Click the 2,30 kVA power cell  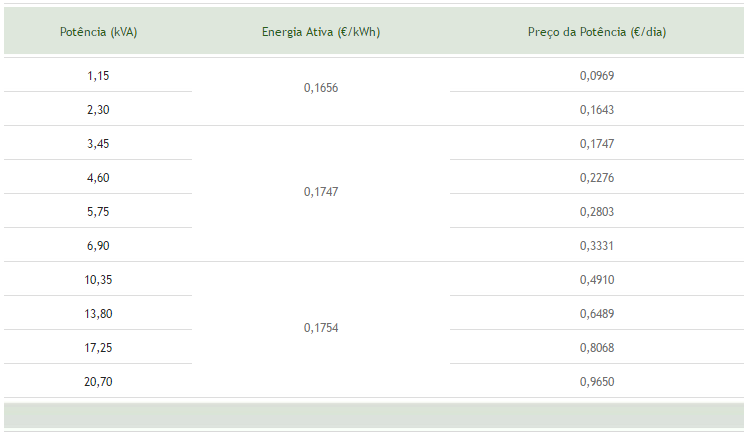pyautogui.click(x=98, y=109)
